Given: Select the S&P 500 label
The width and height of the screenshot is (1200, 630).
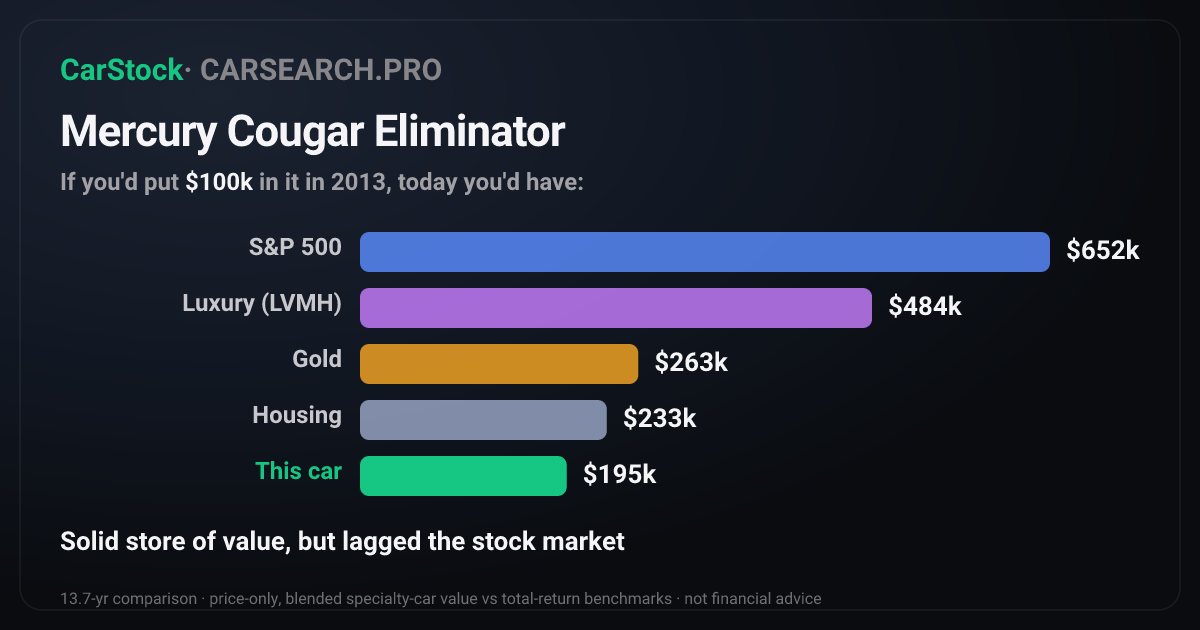Looking at the screenshot, I should click(x=295, y=247).
